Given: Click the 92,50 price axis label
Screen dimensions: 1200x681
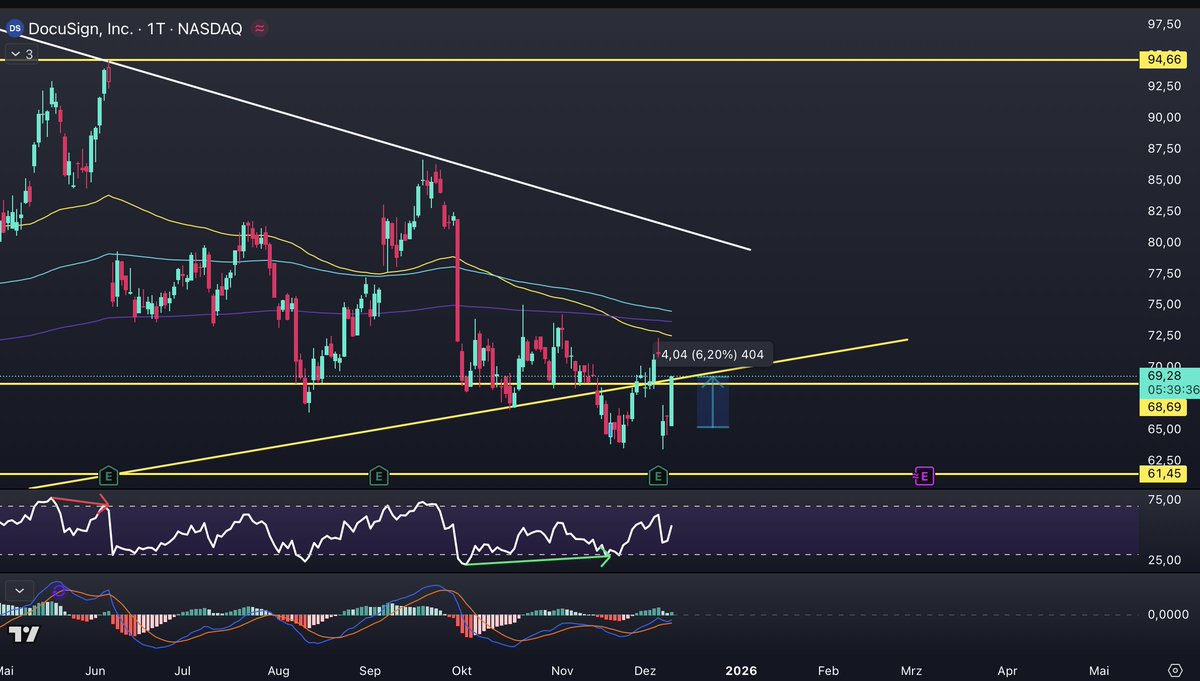Looking at the screenshot, I should [1165, 86].
